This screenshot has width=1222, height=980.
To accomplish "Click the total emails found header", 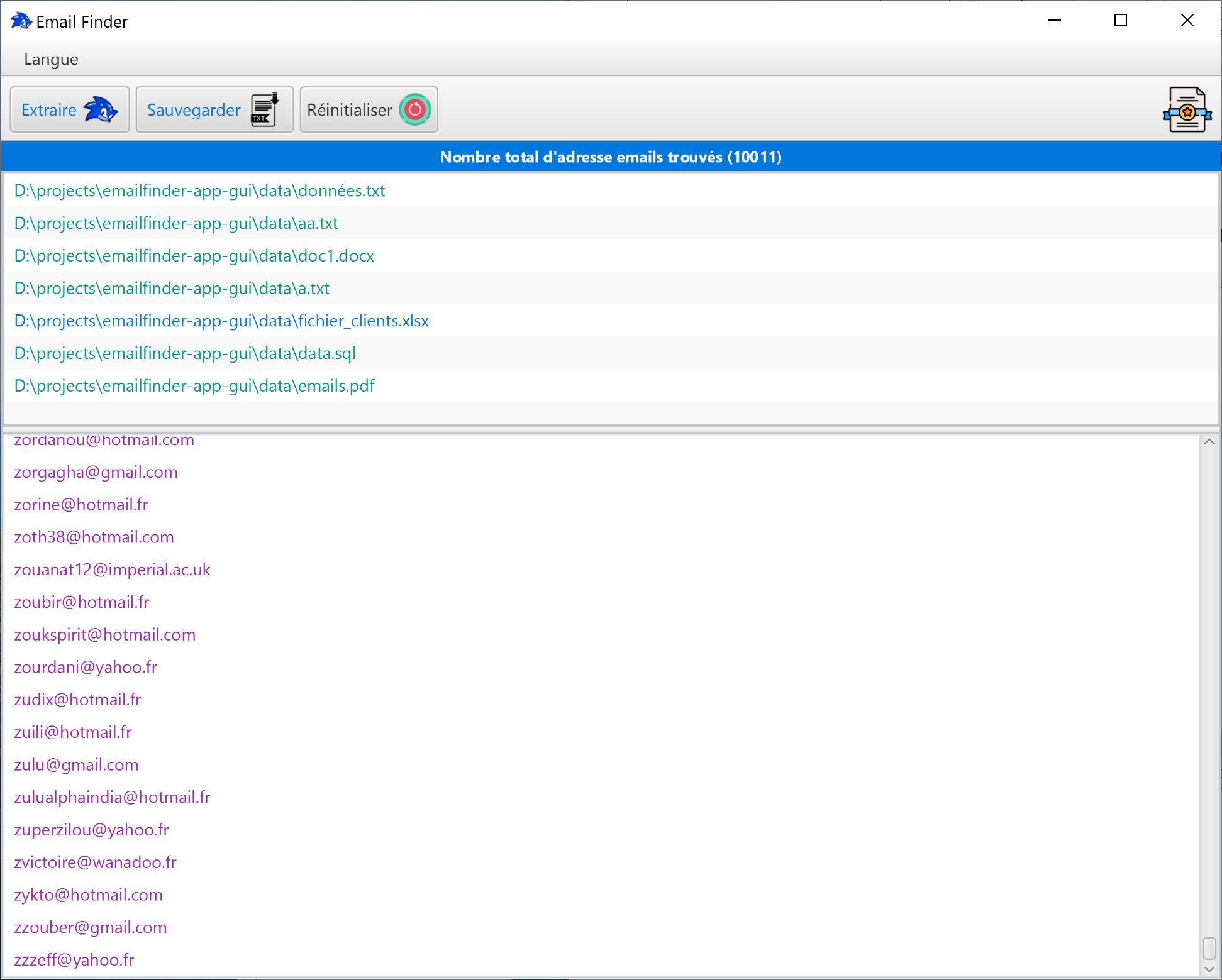I will click(x=611, y=157).
